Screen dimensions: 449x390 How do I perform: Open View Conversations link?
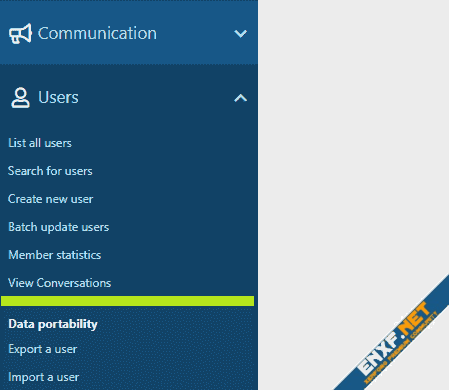click(x=59, y=283)
